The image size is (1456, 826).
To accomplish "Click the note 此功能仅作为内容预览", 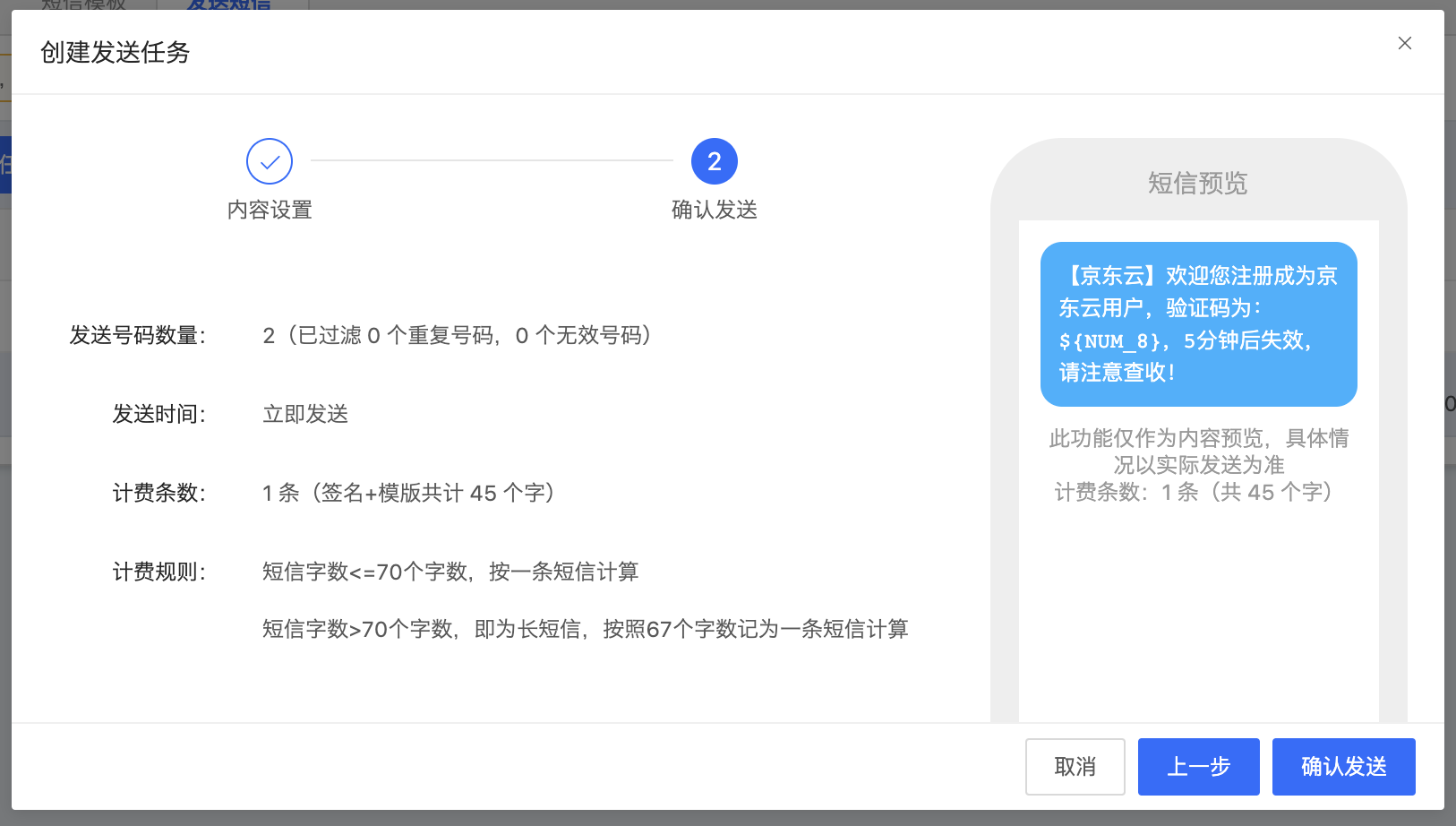I will 1198,451.
